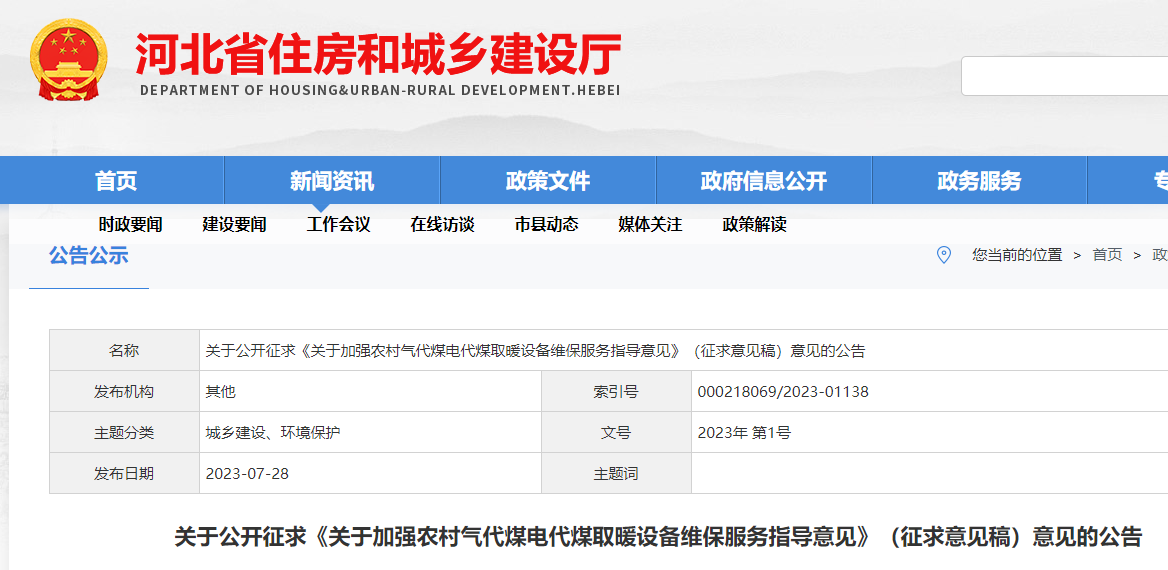Open the 政府信息公开 navigation menu
The width and height of the screenshot is (1168, 570).
[764, 181]
